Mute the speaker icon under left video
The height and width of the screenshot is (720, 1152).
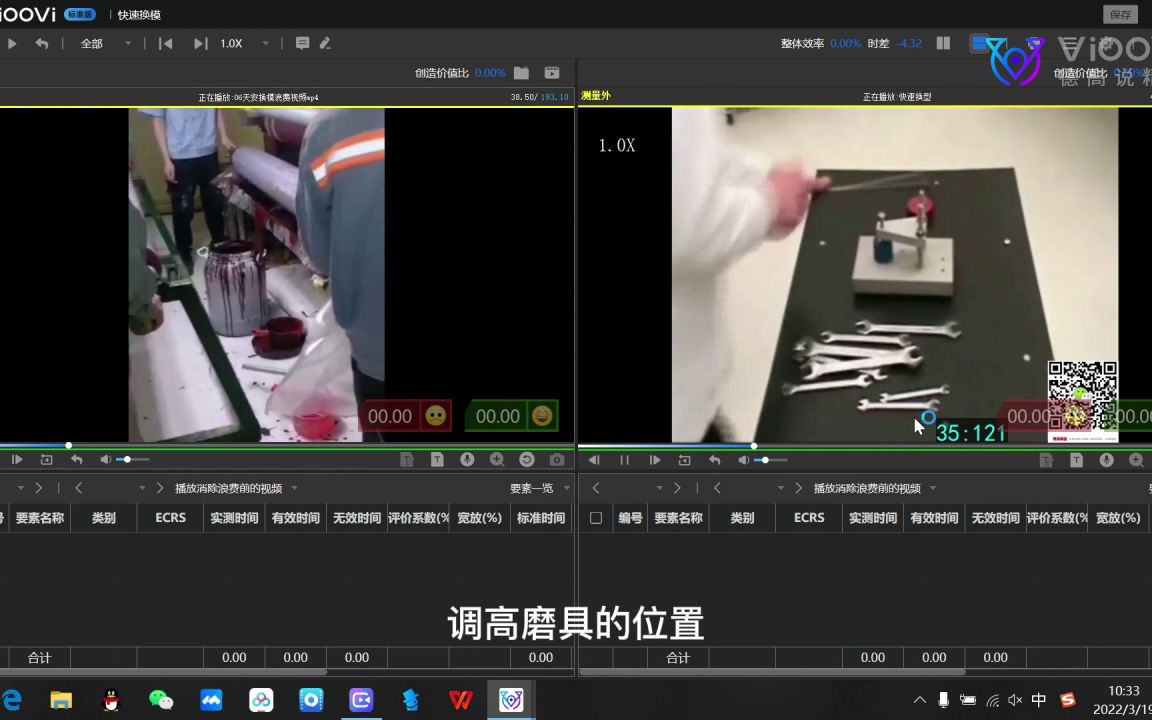107,459
